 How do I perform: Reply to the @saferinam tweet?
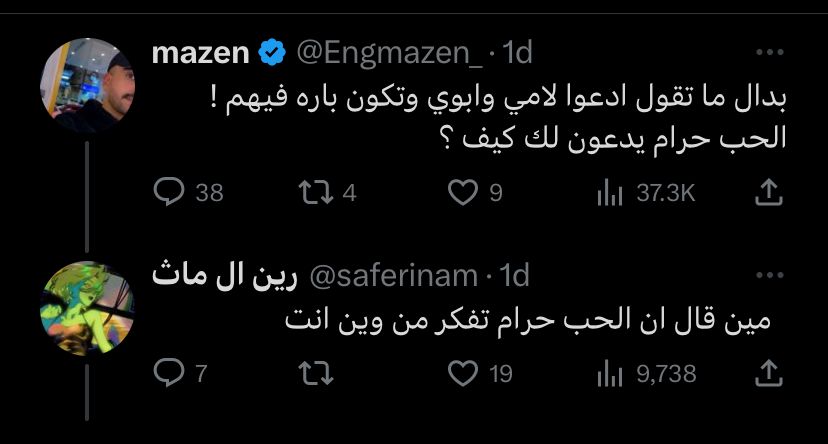(x=170, y=374)
